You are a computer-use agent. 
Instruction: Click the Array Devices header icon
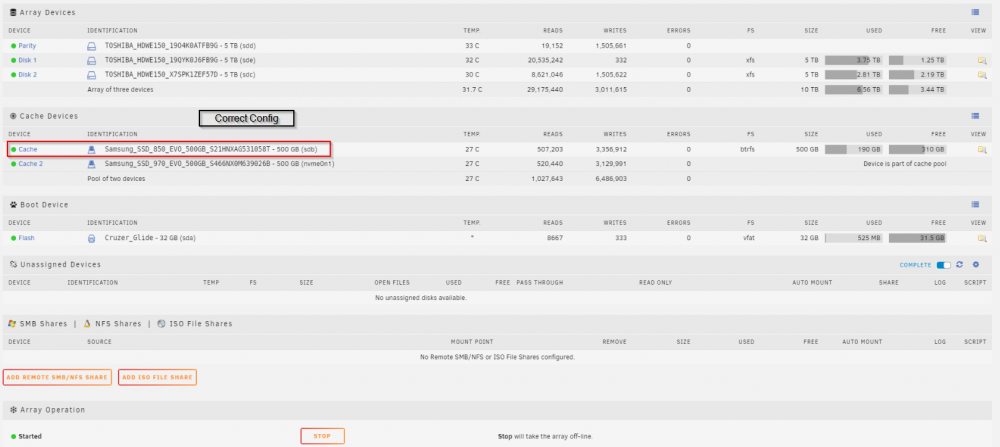(x=13, y=12)
